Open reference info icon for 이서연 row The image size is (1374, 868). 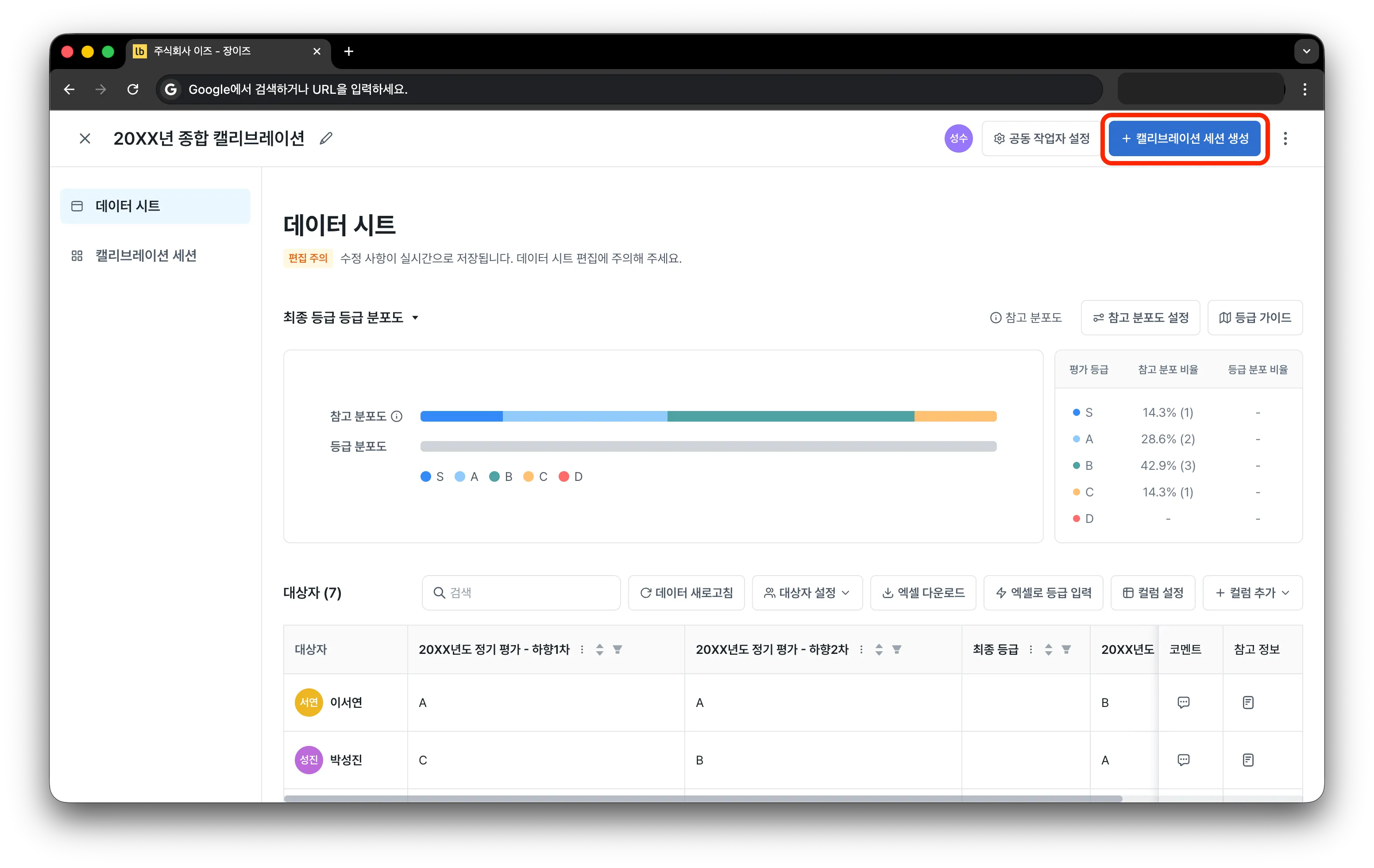coord(1248,702)
